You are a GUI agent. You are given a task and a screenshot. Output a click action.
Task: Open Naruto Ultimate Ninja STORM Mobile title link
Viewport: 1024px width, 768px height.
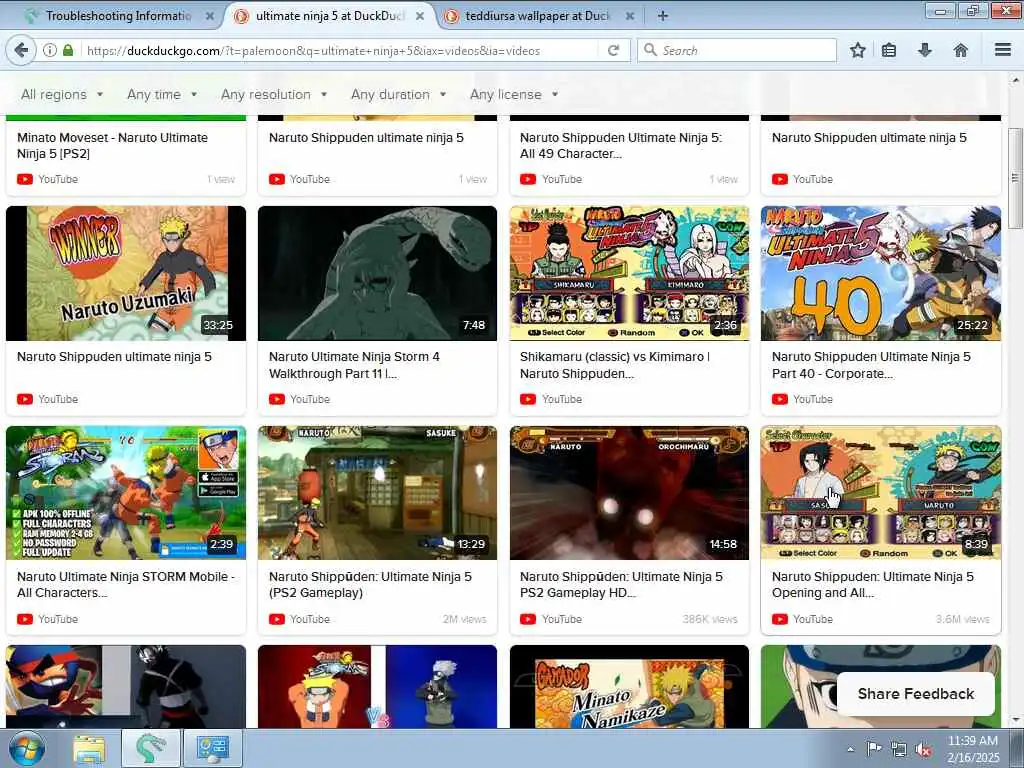click(125, 584)
